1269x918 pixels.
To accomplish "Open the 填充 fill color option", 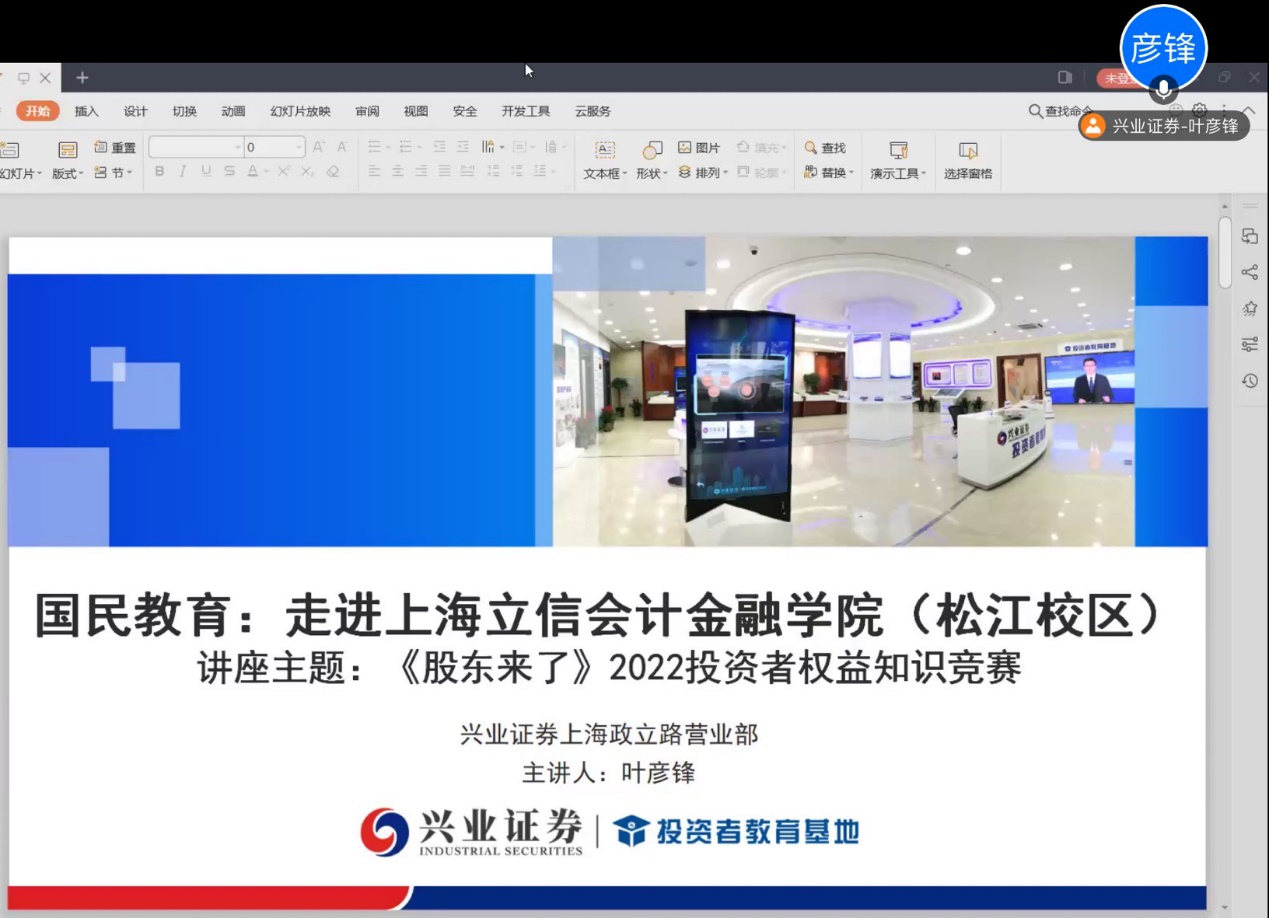I will (x=761, y=148).
